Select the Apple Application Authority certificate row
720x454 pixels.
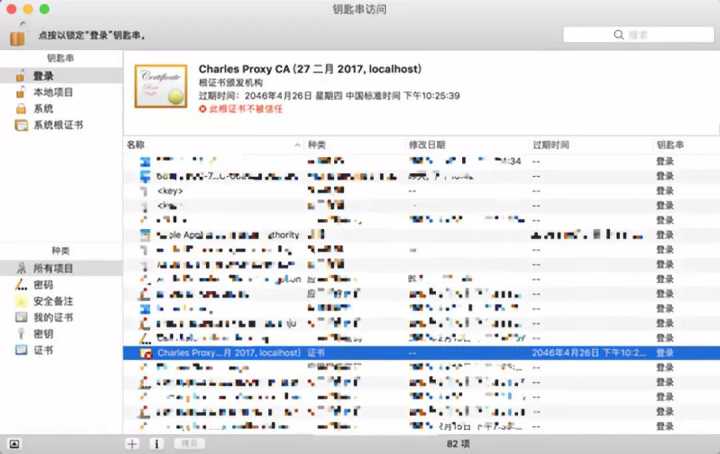tap(421, 235)
